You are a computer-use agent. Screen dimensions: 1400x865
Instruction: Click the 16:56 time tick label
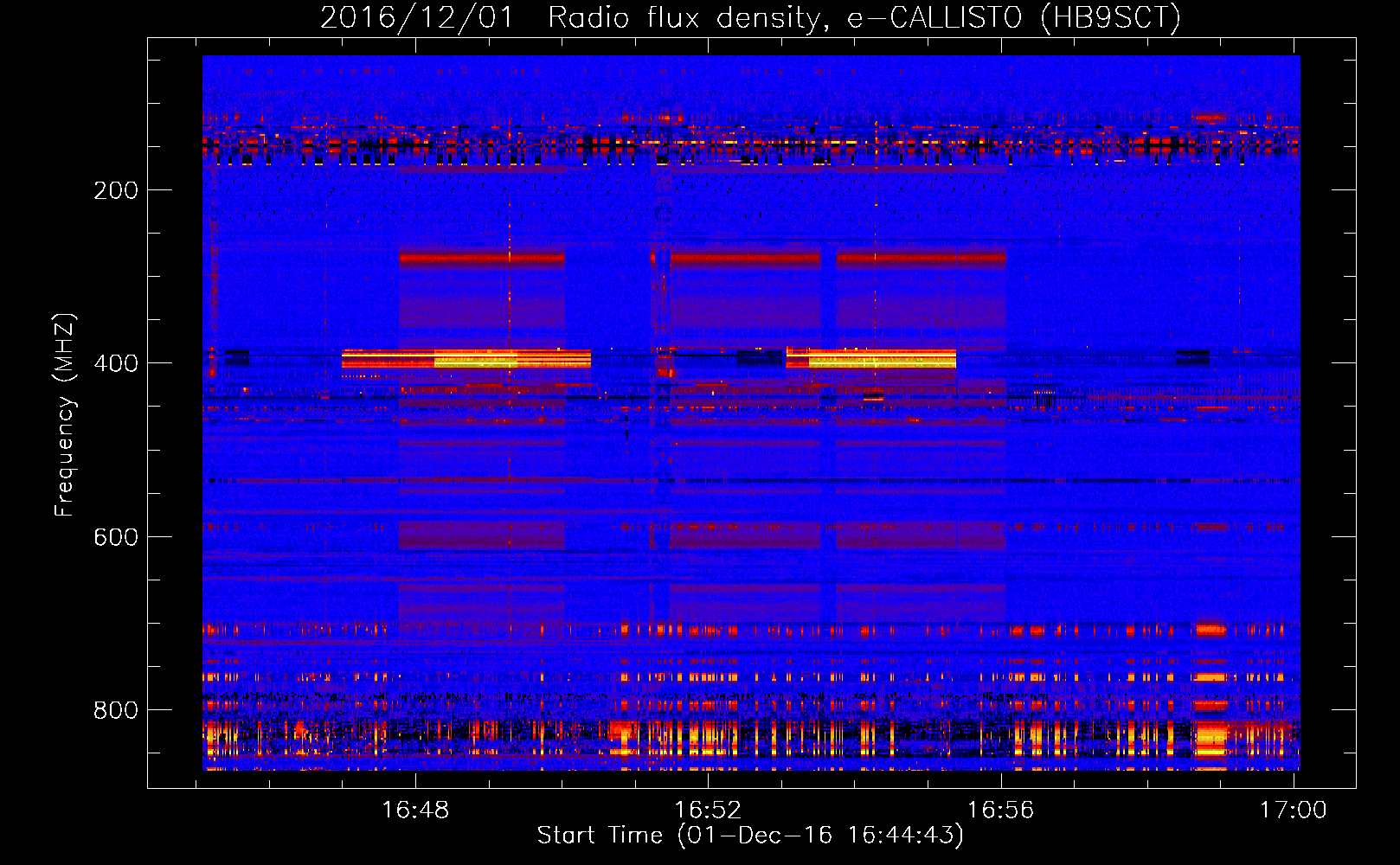click(1001, 811)
